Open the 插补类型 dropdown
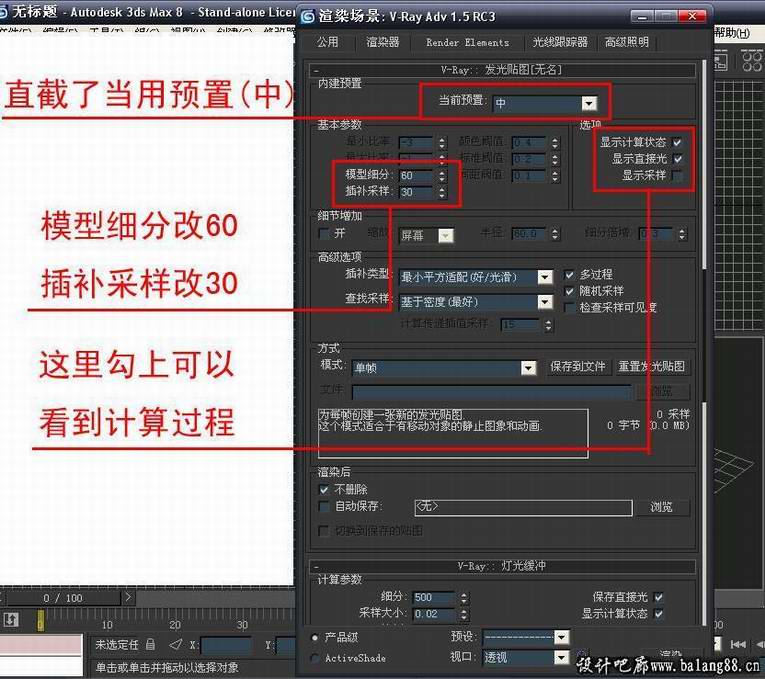This screenshot has width=765, height=679. [545, 277]
